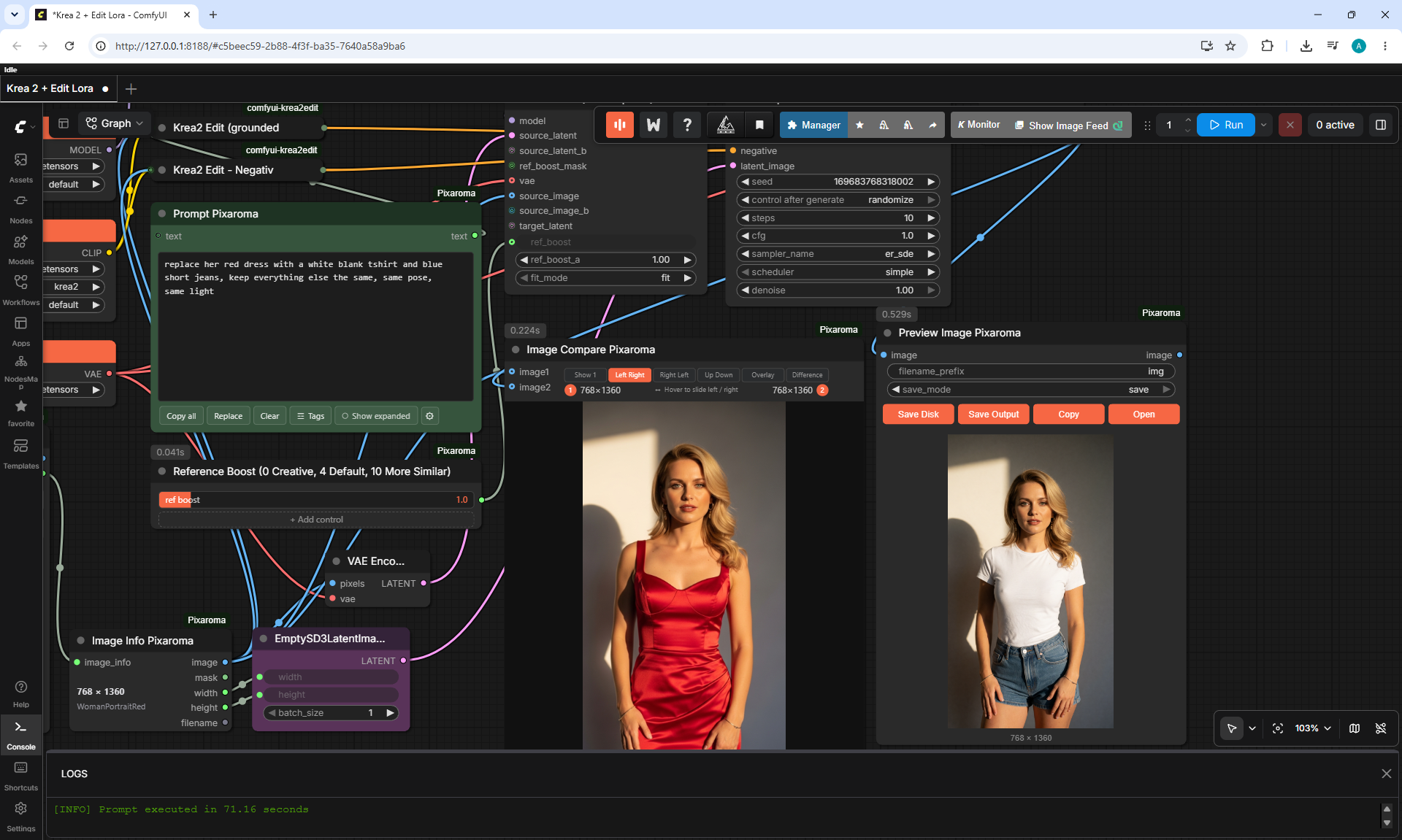
Task: Open the favorite sidebar panel
Action: coord(20,412)
